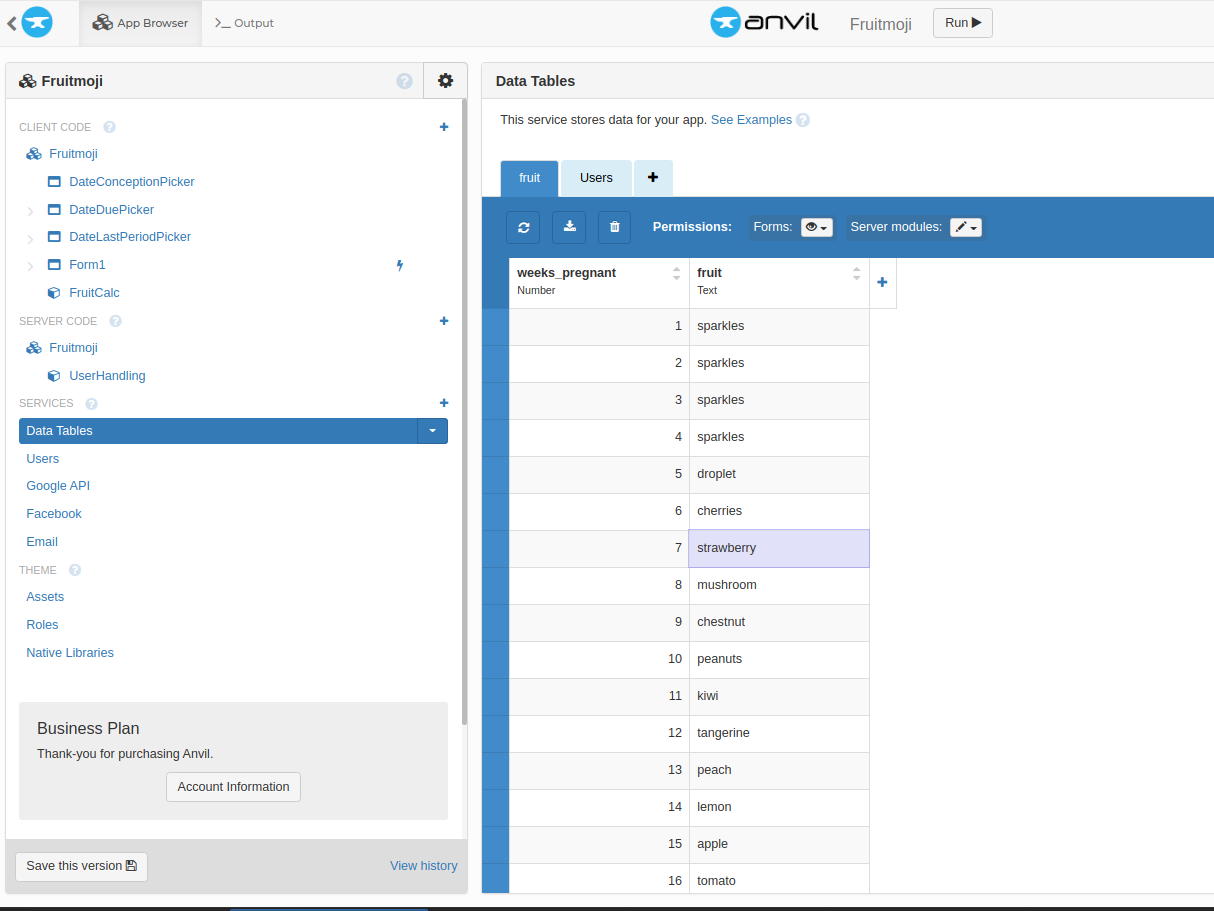Add new client code with plus icon
Viewport: 1214px width, 911px height.
point(444,127)
